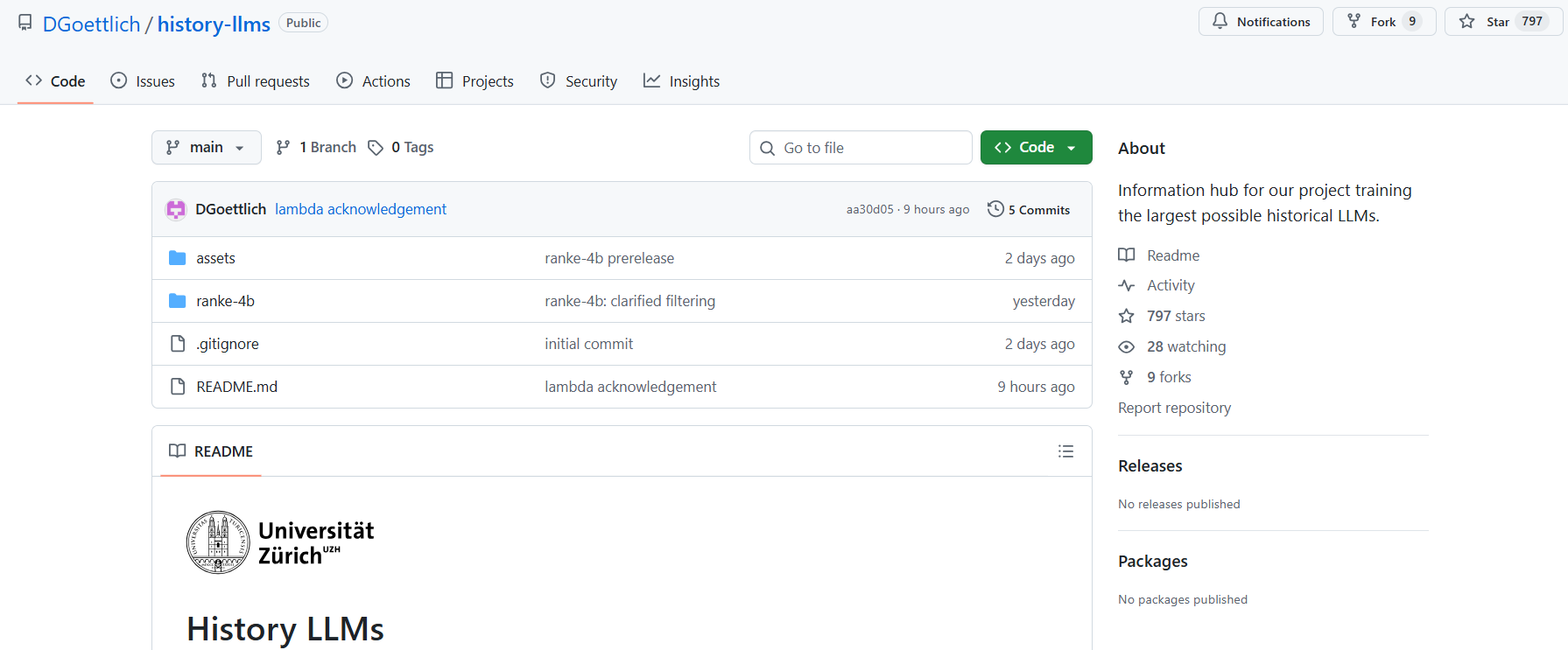Click the History LLMs heading
The height and width of the screenshot is (650, 1568).
pos(285,629)
